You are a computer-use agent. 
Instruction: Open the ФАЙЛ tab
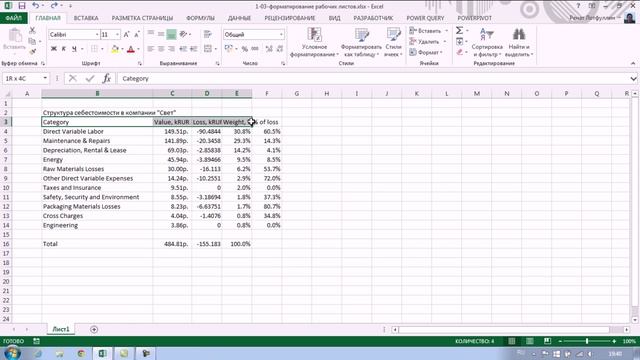click(x=14, y=18)
